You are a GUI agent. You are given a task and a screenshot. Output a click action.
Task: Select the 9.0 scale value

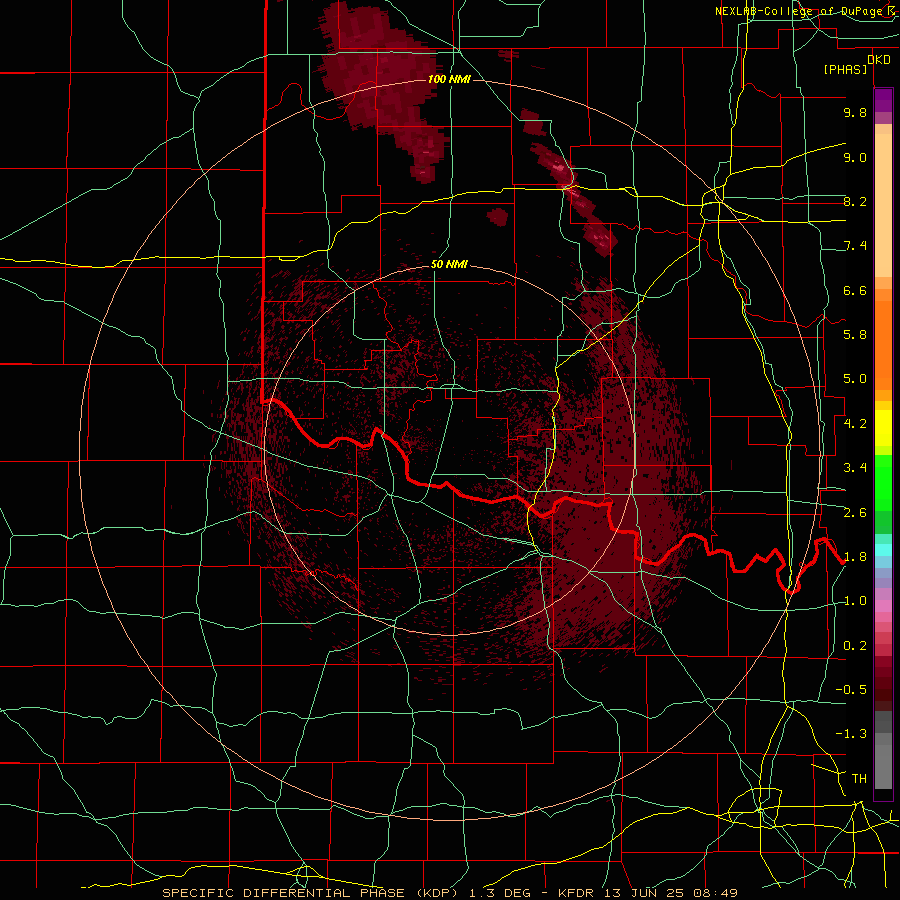855,157
